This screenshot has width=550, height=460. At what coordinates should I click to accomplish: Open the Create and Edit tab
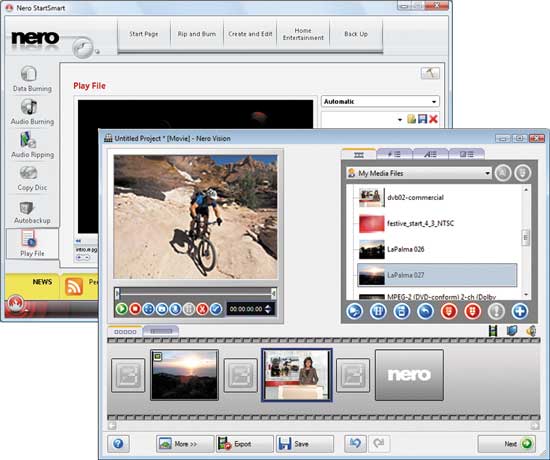click(250, 34)
